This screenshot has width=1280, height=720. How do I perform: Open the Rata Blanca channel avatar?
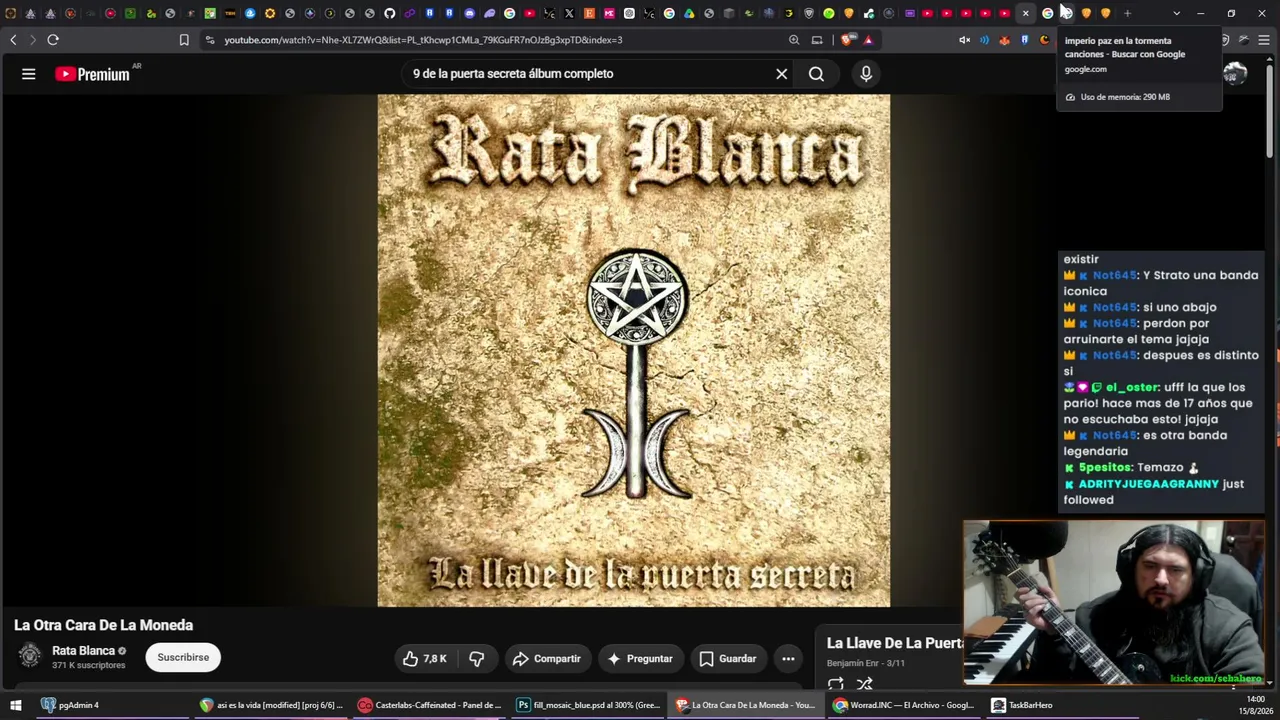pos(30,656)
